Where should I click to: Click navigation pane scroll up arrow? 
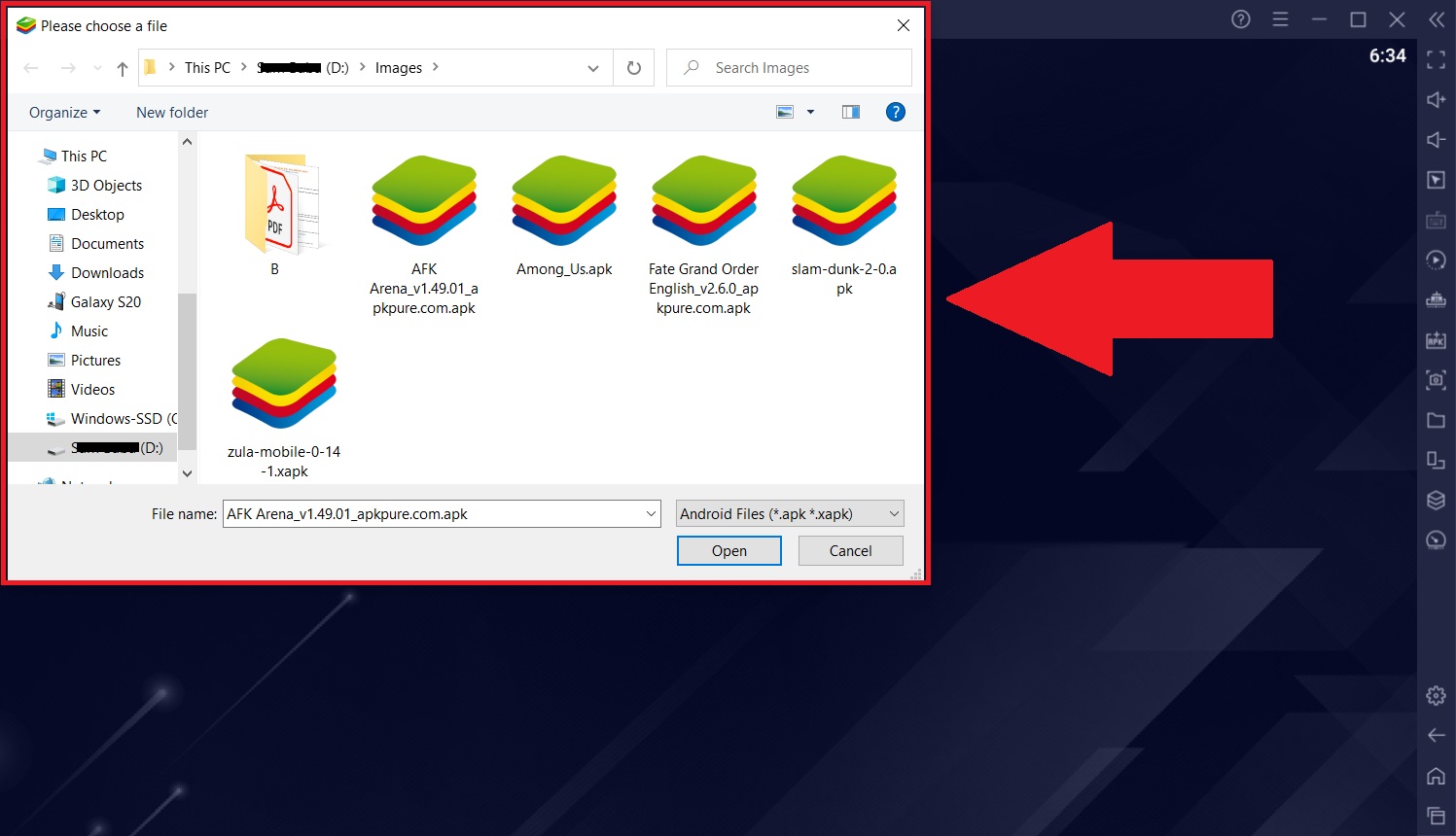coord(188,142)
